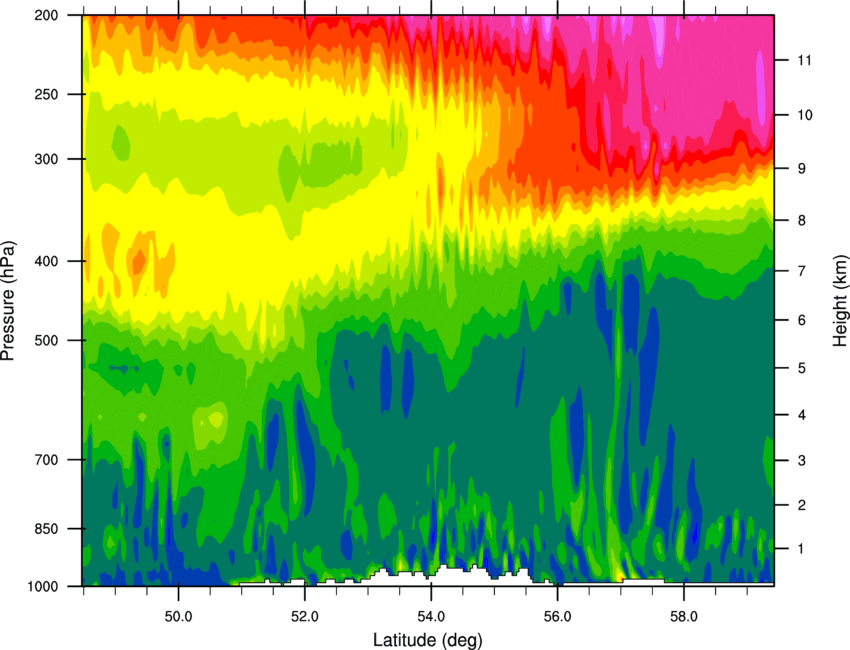Screen dimensions: 850x650
Task: Pick the 6 km height label
Action: (x=802, y=320)
